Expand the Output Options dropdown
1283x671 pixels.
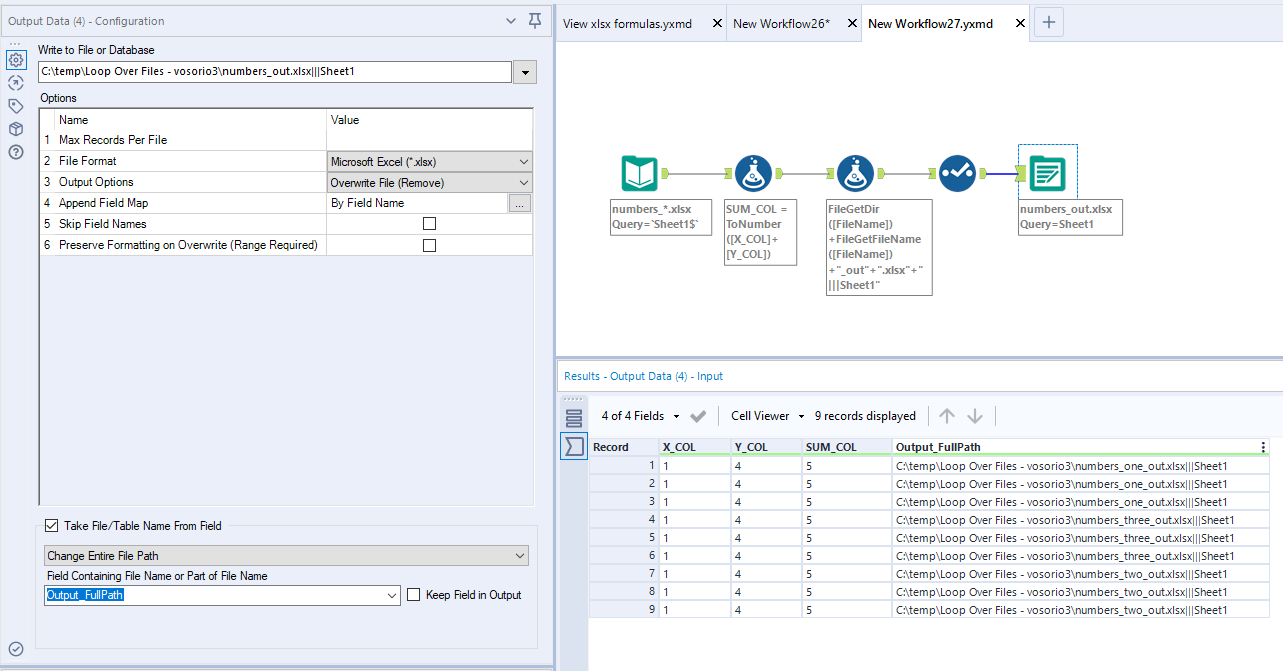coord(430,183)
